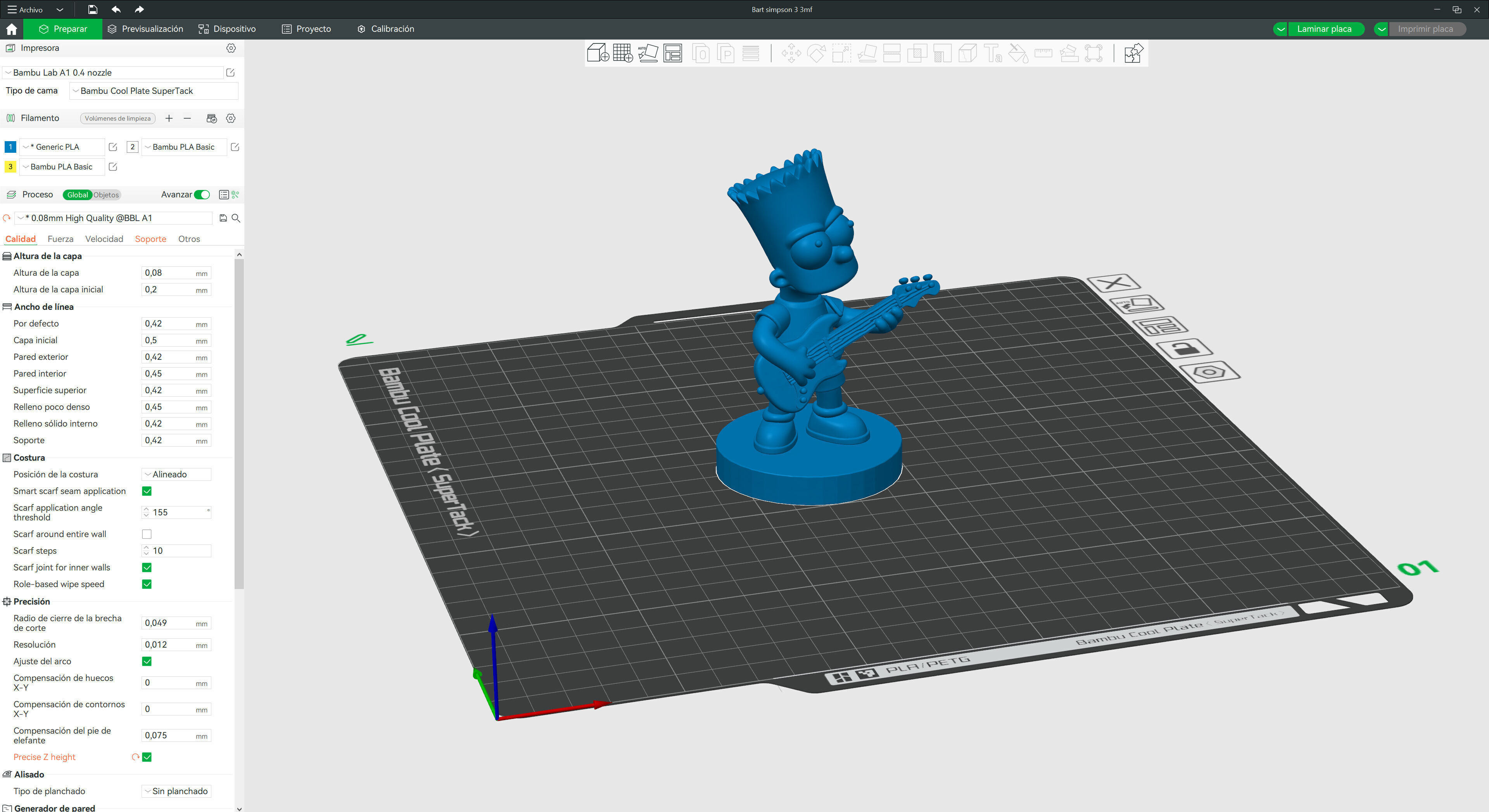The image size is (1489, 812).
Task: Click Volúmenes de limpieza button
Action: pyautogui.click(x=117, y=119)
